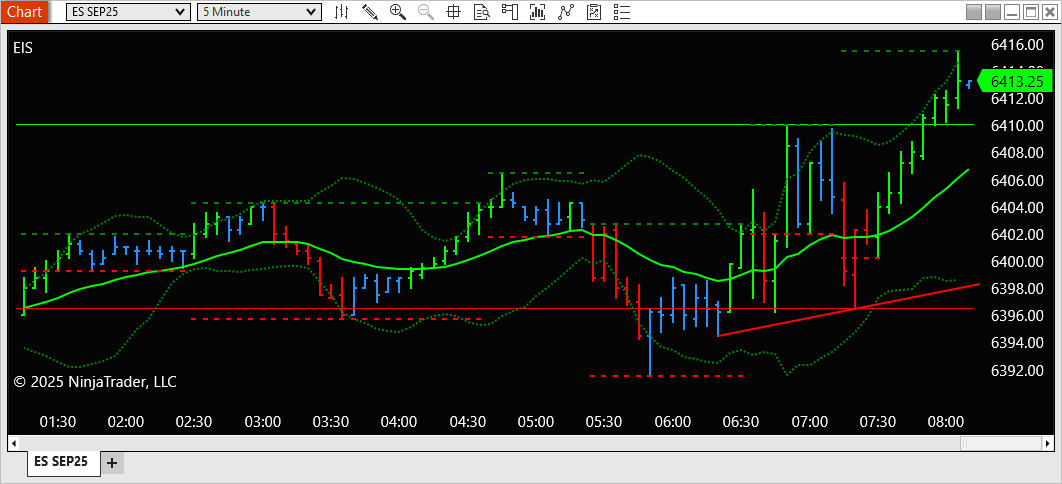1062x484 pixels.
Task: Click the 04:00 time axis label
Action: [x=399, y=422]
